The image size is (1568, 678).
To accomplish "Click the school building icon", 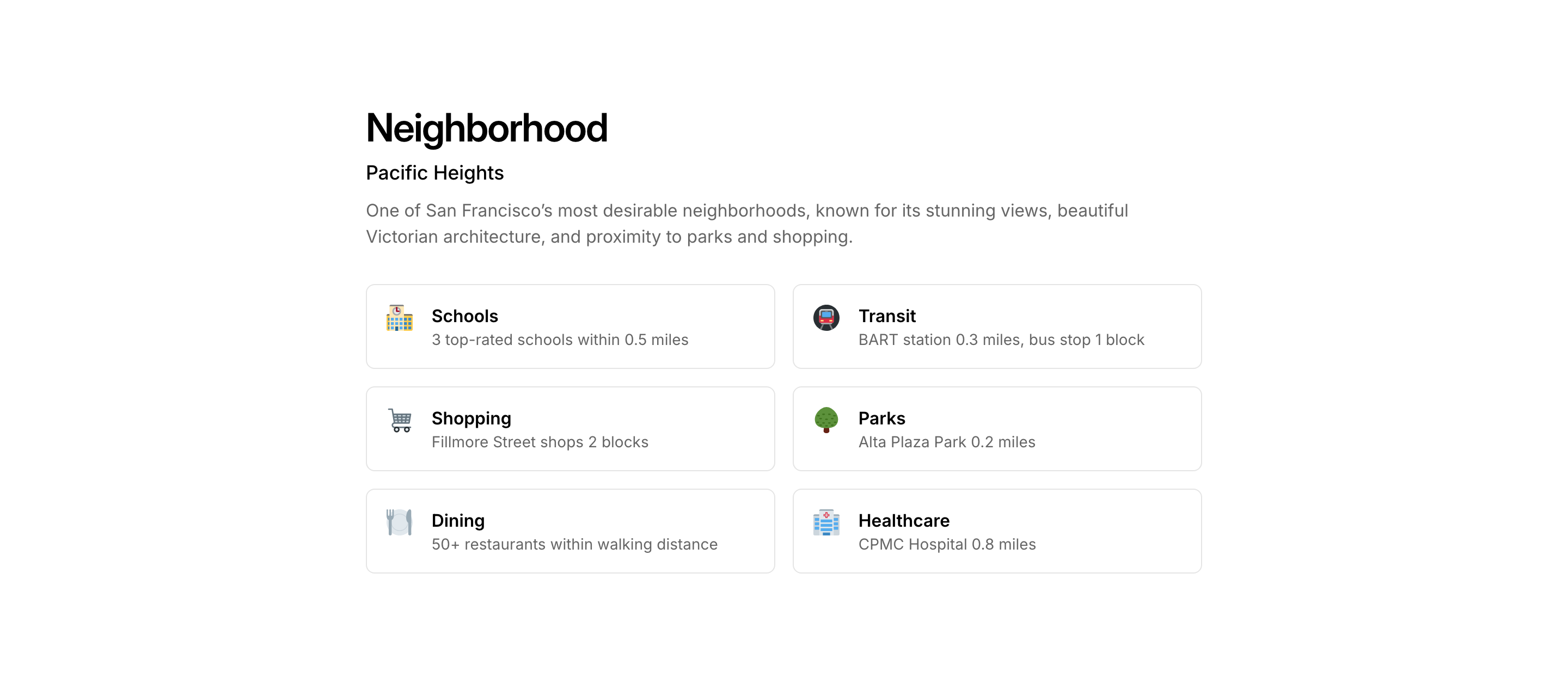I will tap(399, 318).
